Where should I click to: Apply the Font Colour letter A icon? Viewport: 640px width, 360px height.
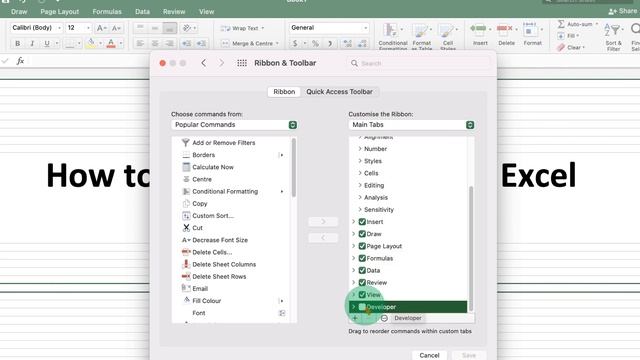(x=111, y=43)
